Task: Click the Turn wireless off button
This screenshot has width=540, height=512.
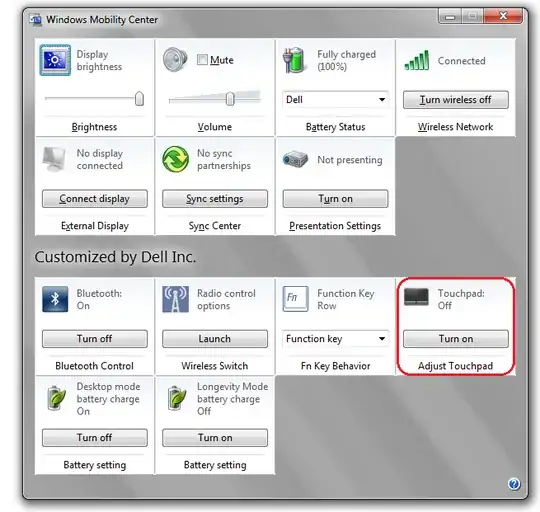Action: pos(456,100)
